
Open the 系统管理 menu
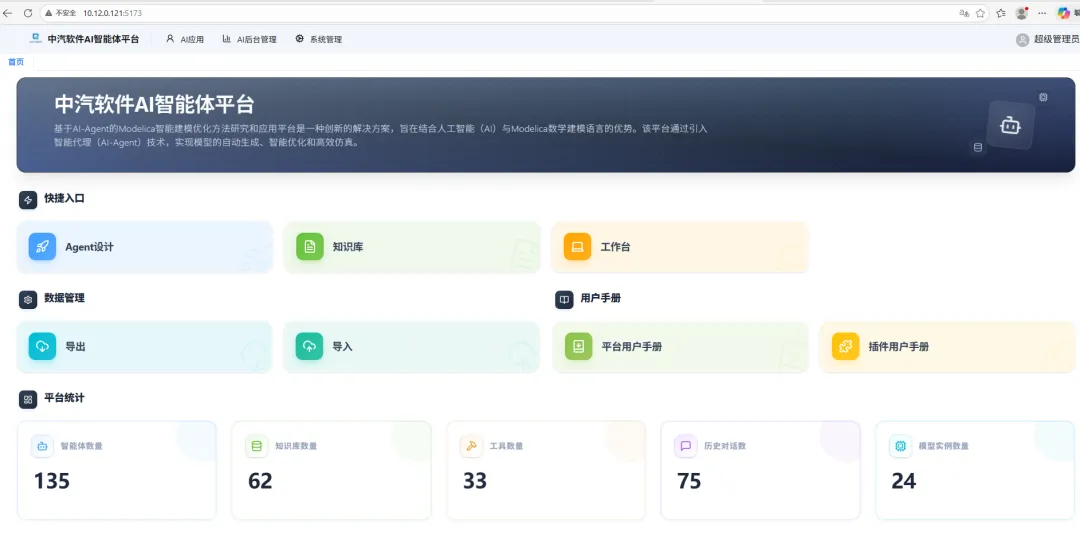[x=318, y=39]
